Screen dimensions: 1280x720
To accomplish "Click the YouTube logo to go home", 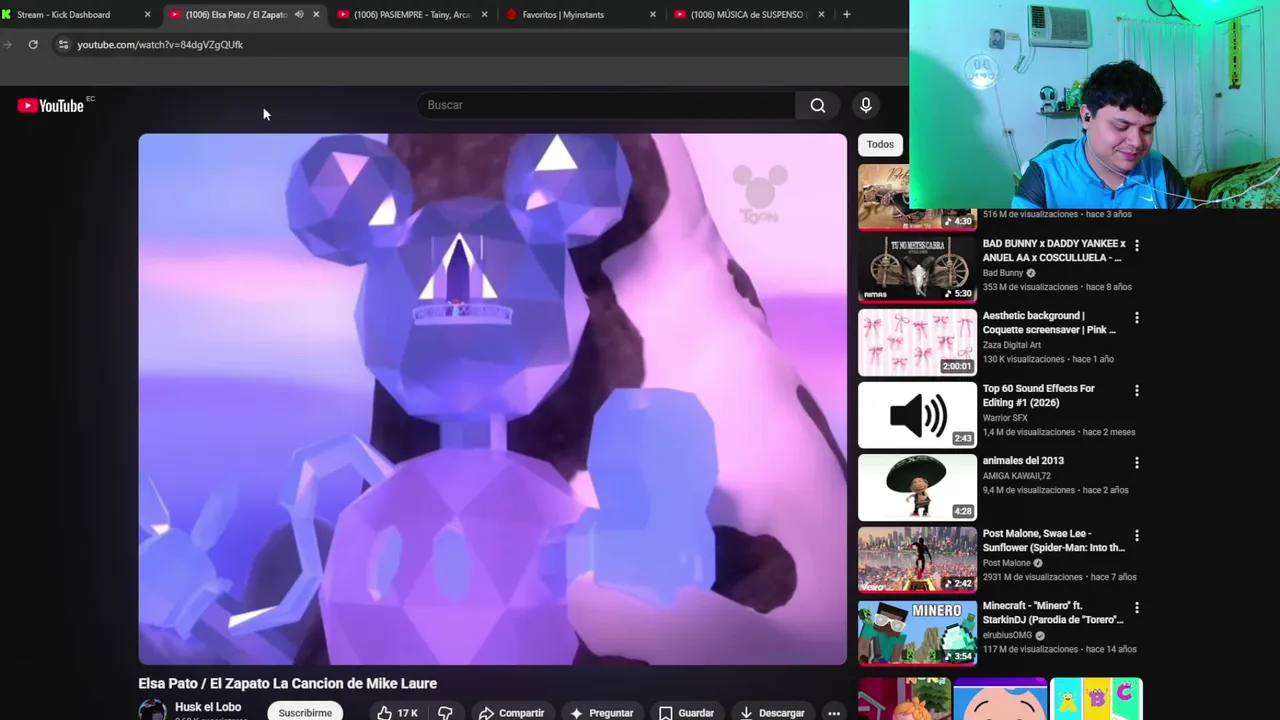I will (50, 105).
